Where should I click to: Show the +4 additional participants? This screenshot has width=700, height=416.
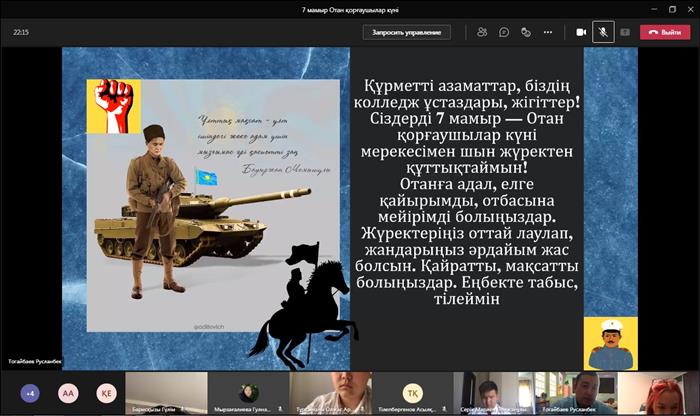coord(30,393)
